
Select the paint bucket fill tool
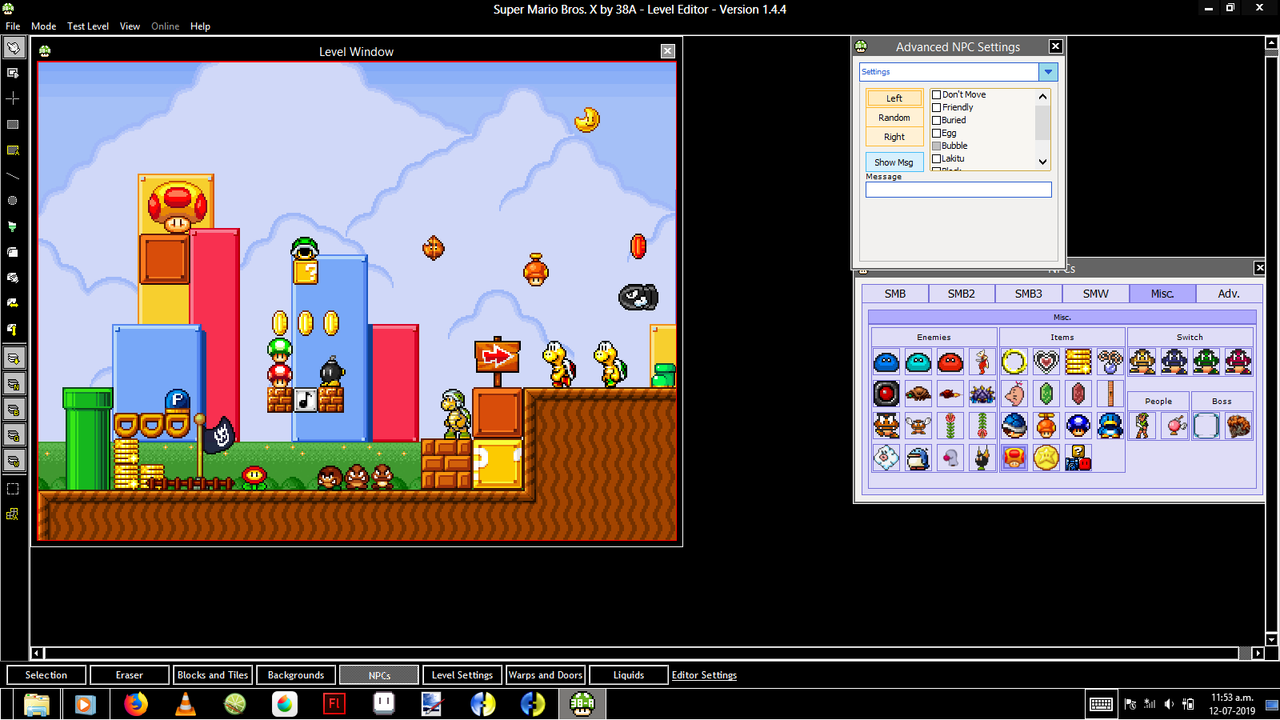click(13, 227)
